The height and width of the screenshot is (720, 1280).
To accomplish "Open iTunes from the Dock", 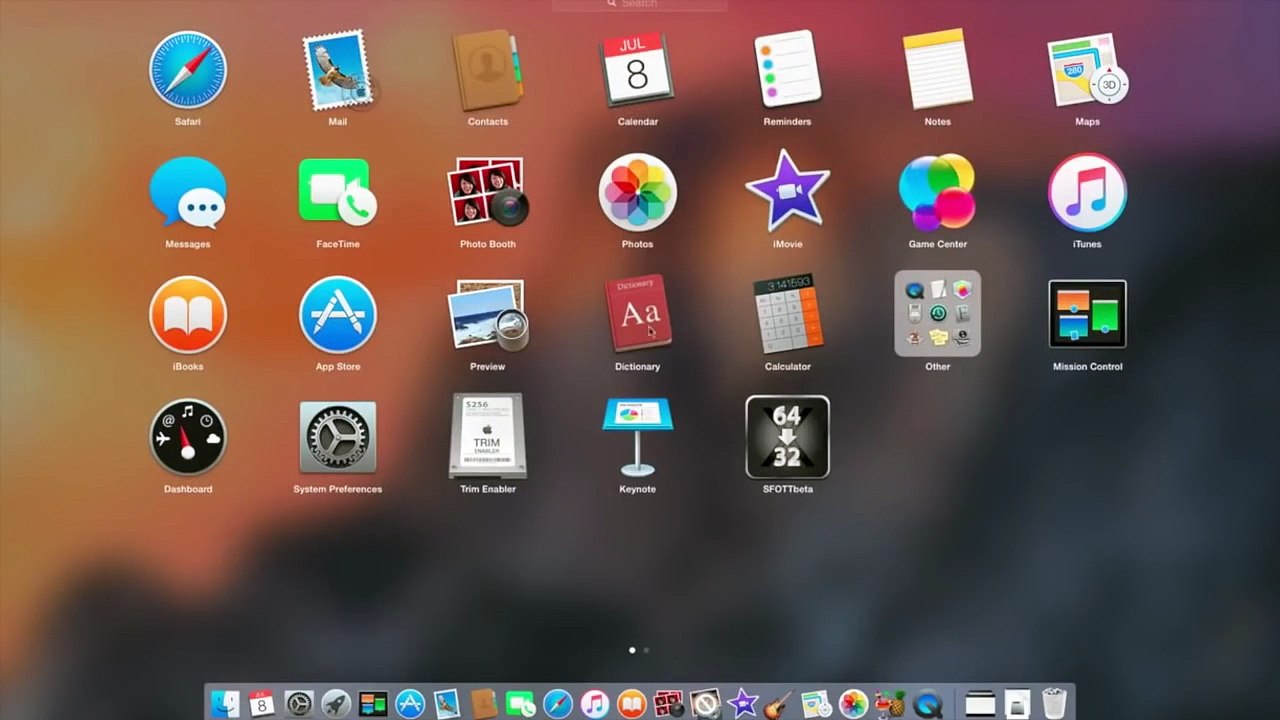I will 595,704.
